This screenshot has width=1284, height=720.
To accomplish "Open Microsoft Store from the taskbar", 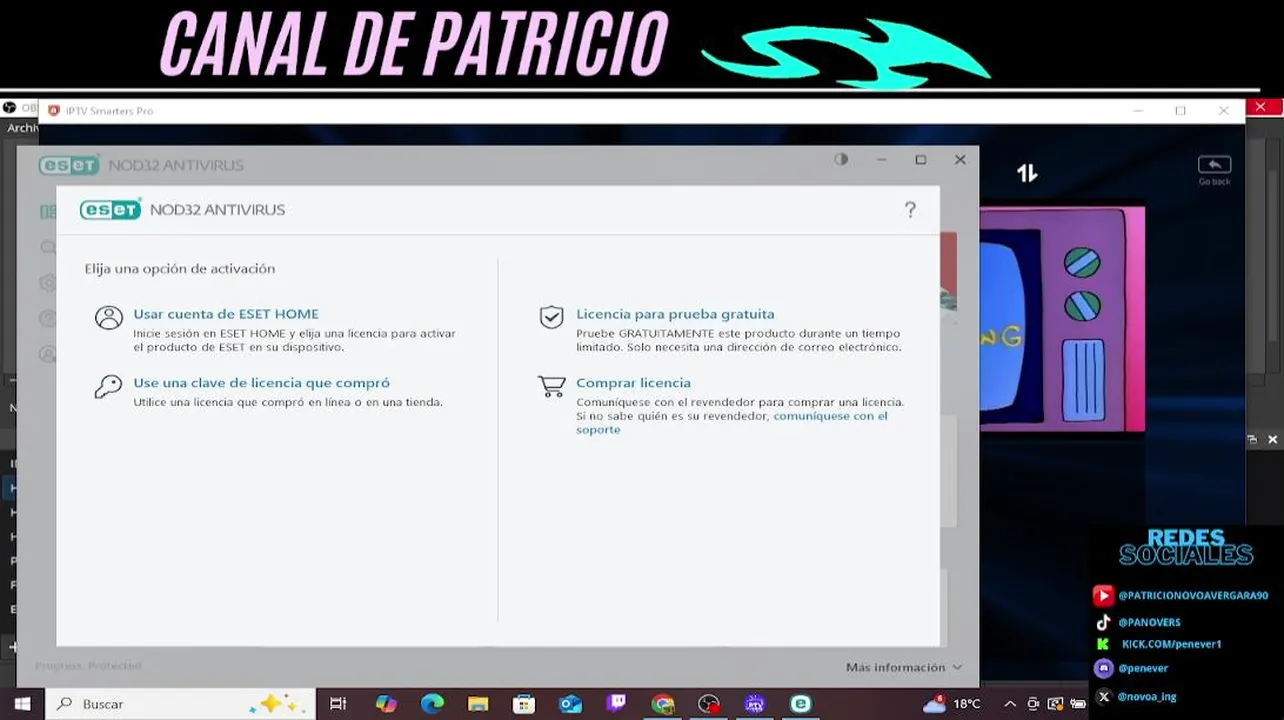I will coord(524,704).
